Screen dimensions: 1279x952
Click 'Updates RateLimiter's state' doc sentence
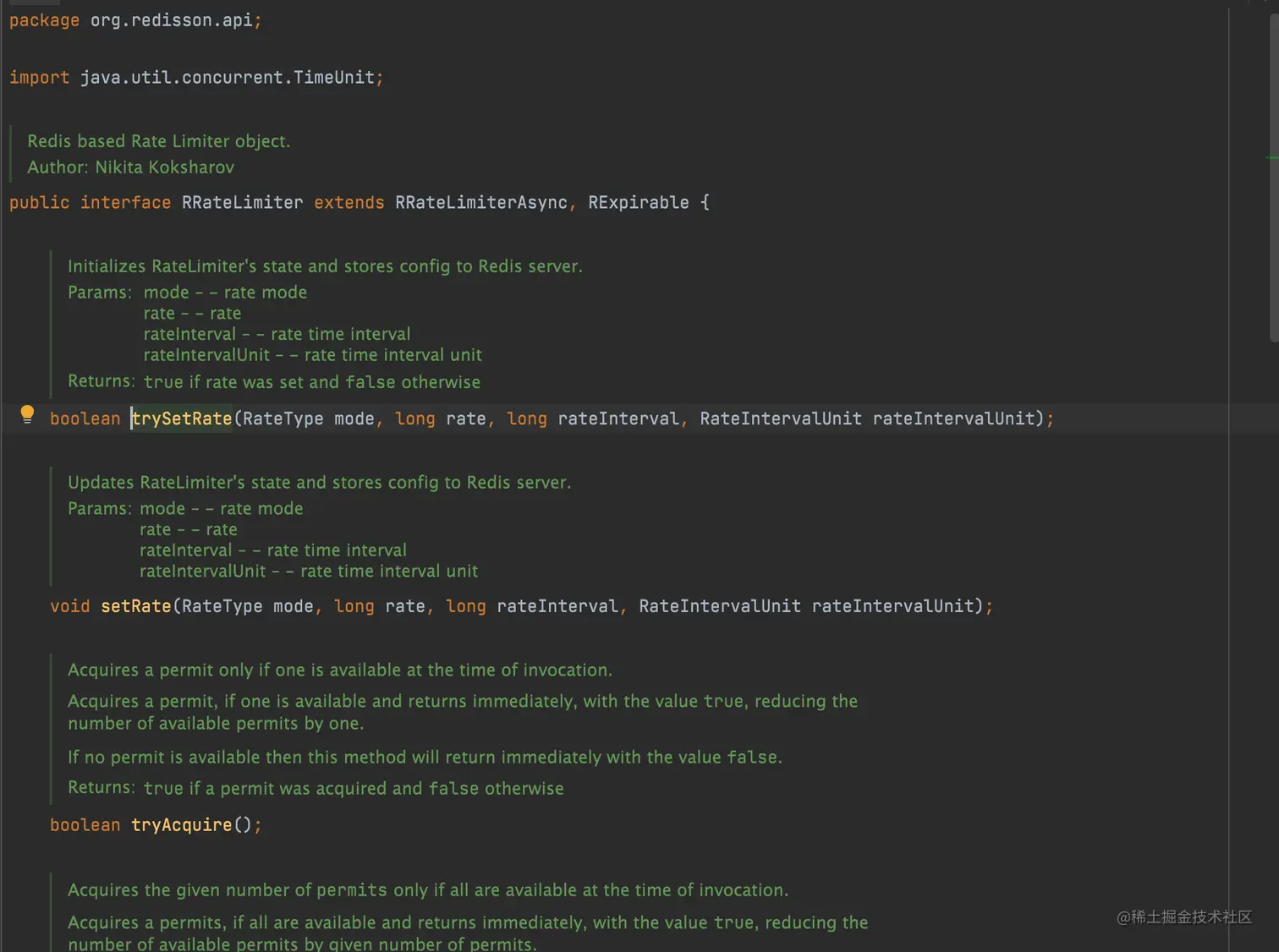click(320, 483)
